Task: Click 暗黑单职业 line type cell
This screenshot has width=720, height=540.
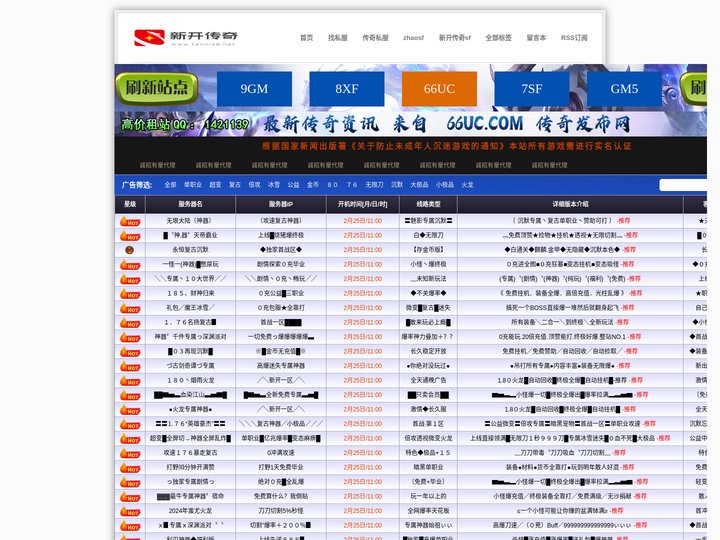Action: coord(428,467)
